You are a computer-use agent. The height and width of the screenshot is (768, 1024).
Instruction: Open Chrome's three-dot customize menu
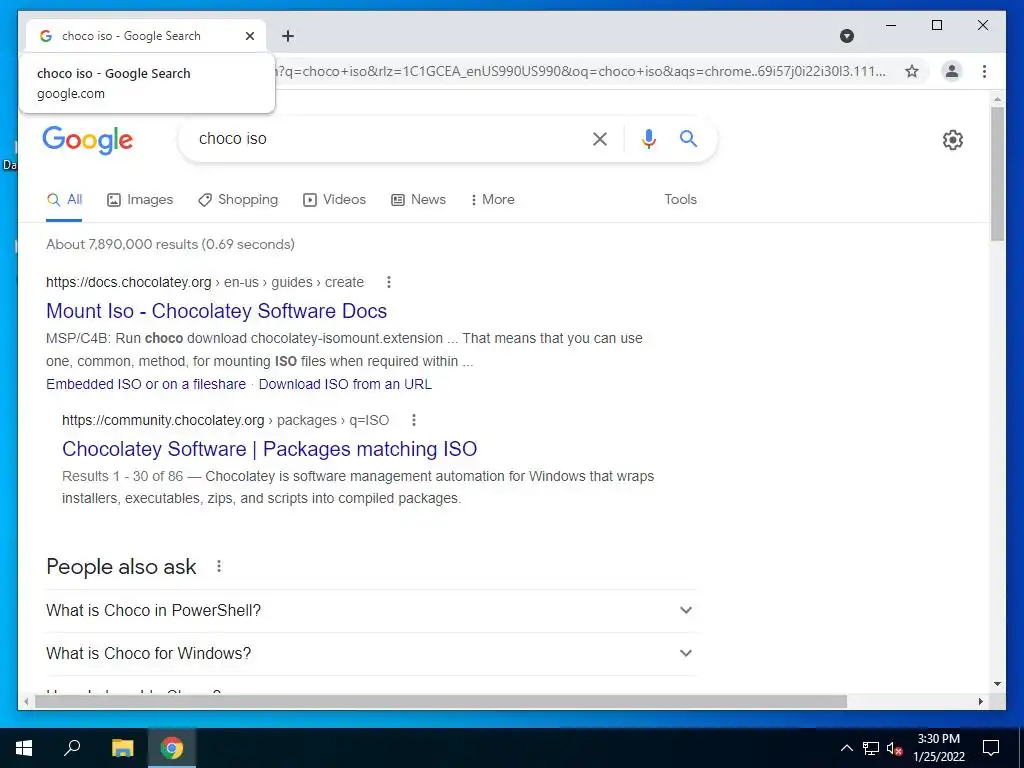tap(984, 71)
